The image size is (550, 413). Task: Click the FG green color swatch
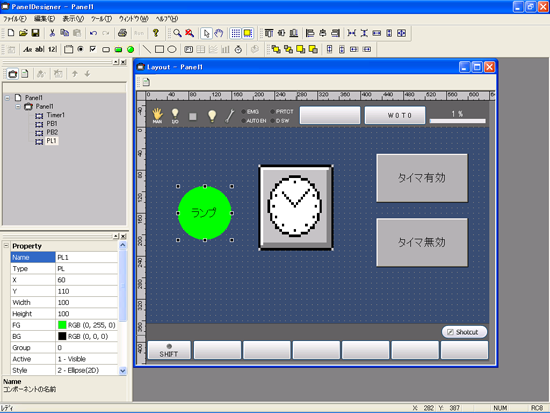(62, 325)
